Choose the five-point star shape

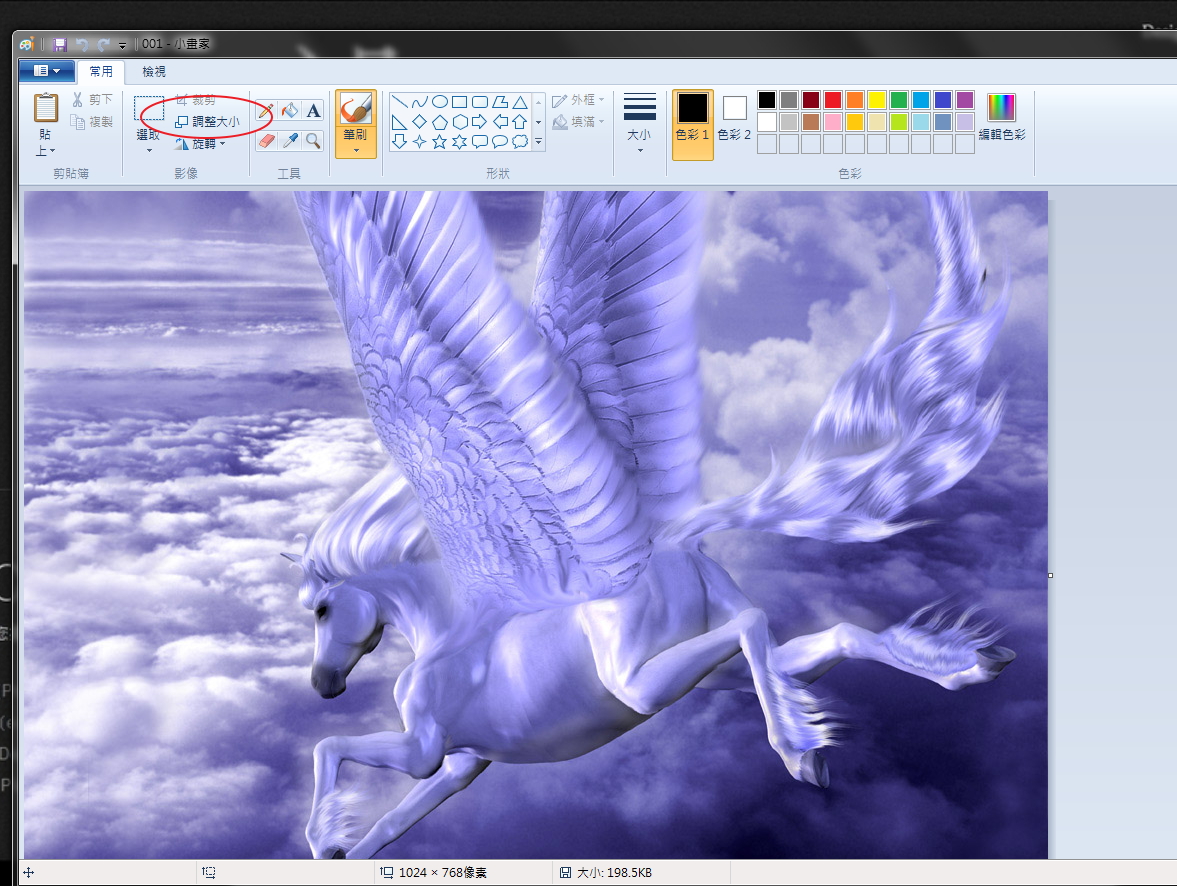(x=438, y=142)
